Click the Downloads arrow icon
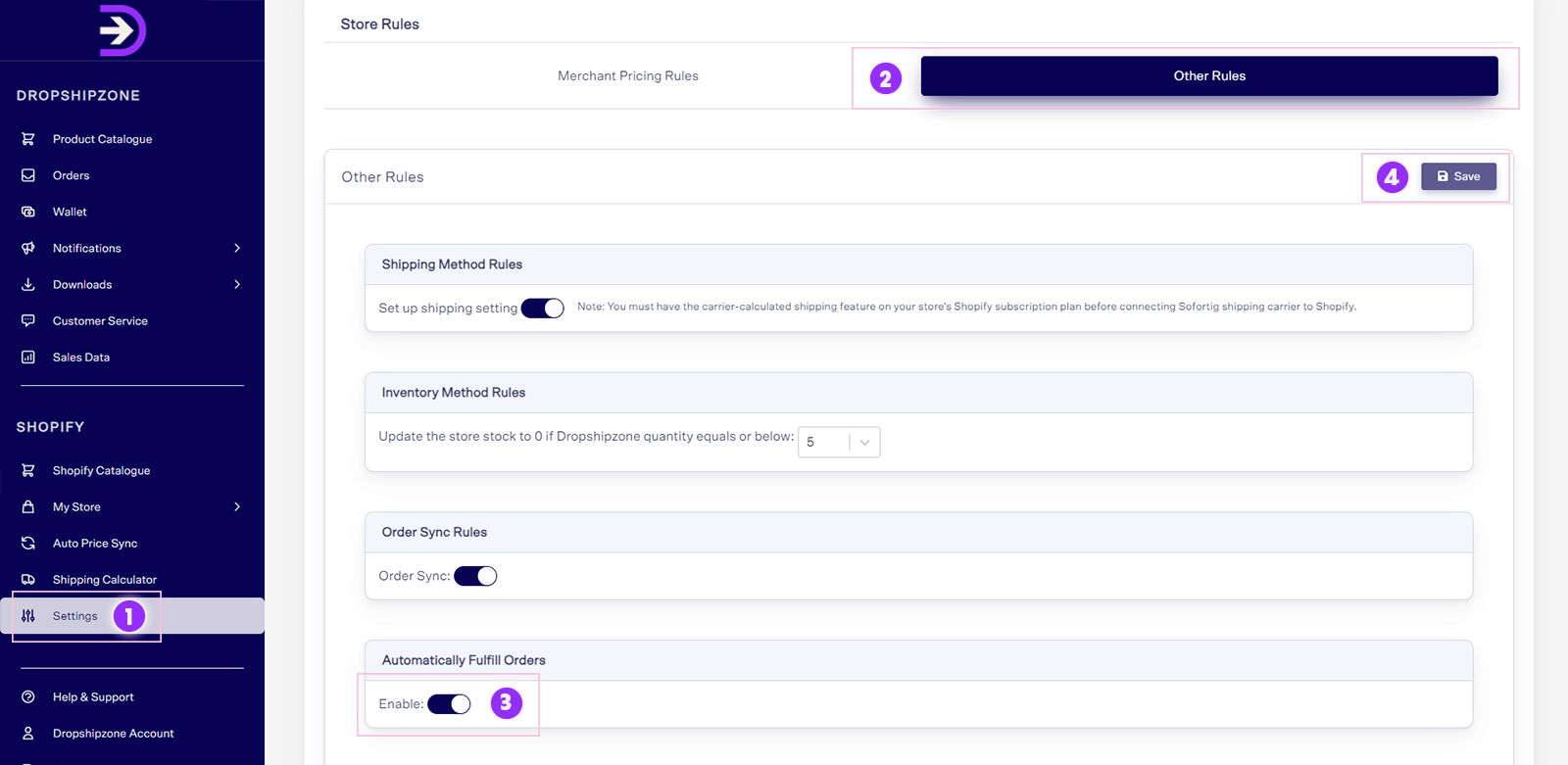1568x765 pixels. click(x=28, y=284)
